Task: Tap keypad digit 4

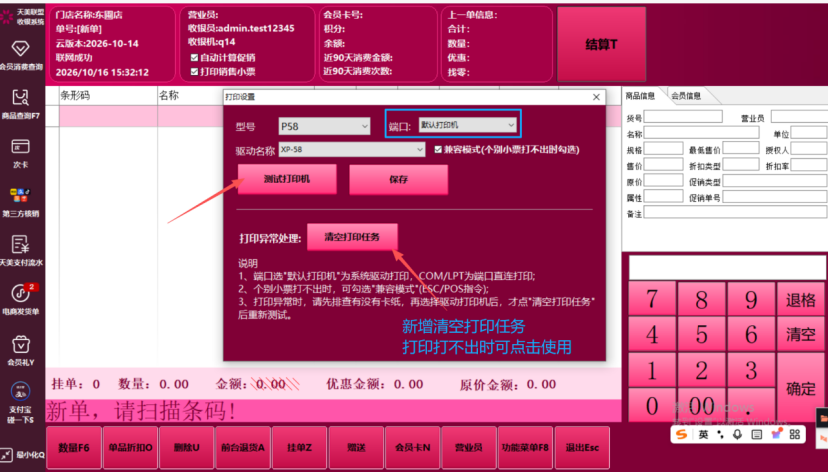Action: coord(652,334)
